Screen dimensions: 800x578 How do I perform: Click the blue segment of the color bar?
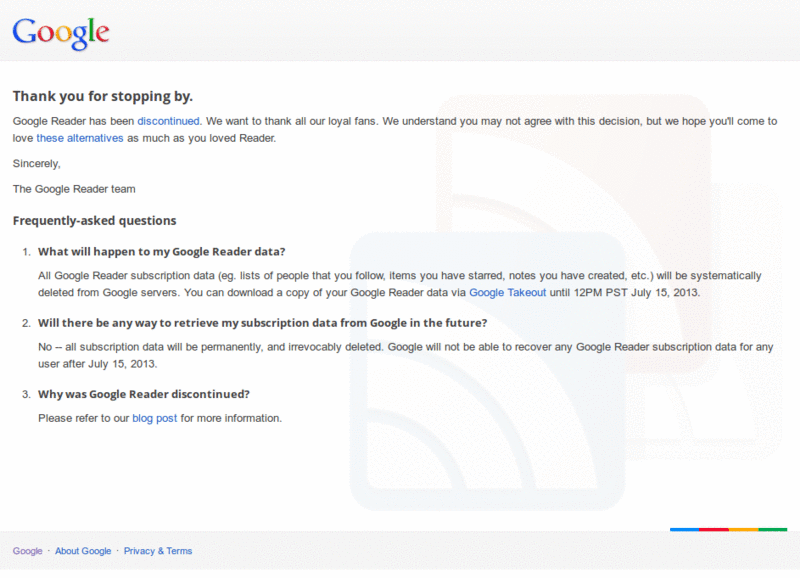pyautogui.click(x=683, y=531)
